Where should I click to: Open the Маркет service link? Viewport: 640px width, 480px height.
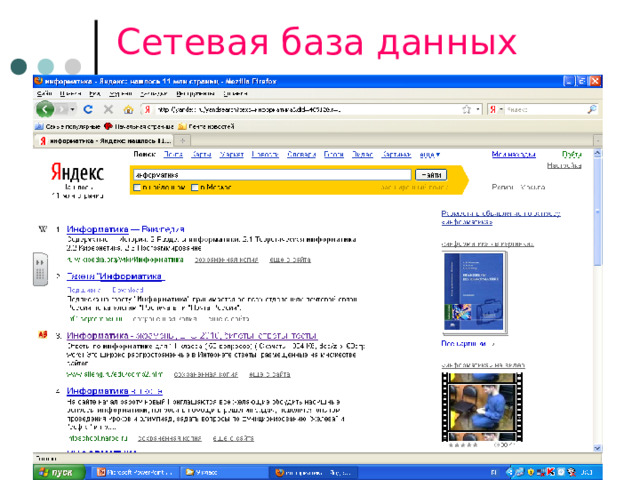(231, 154)
